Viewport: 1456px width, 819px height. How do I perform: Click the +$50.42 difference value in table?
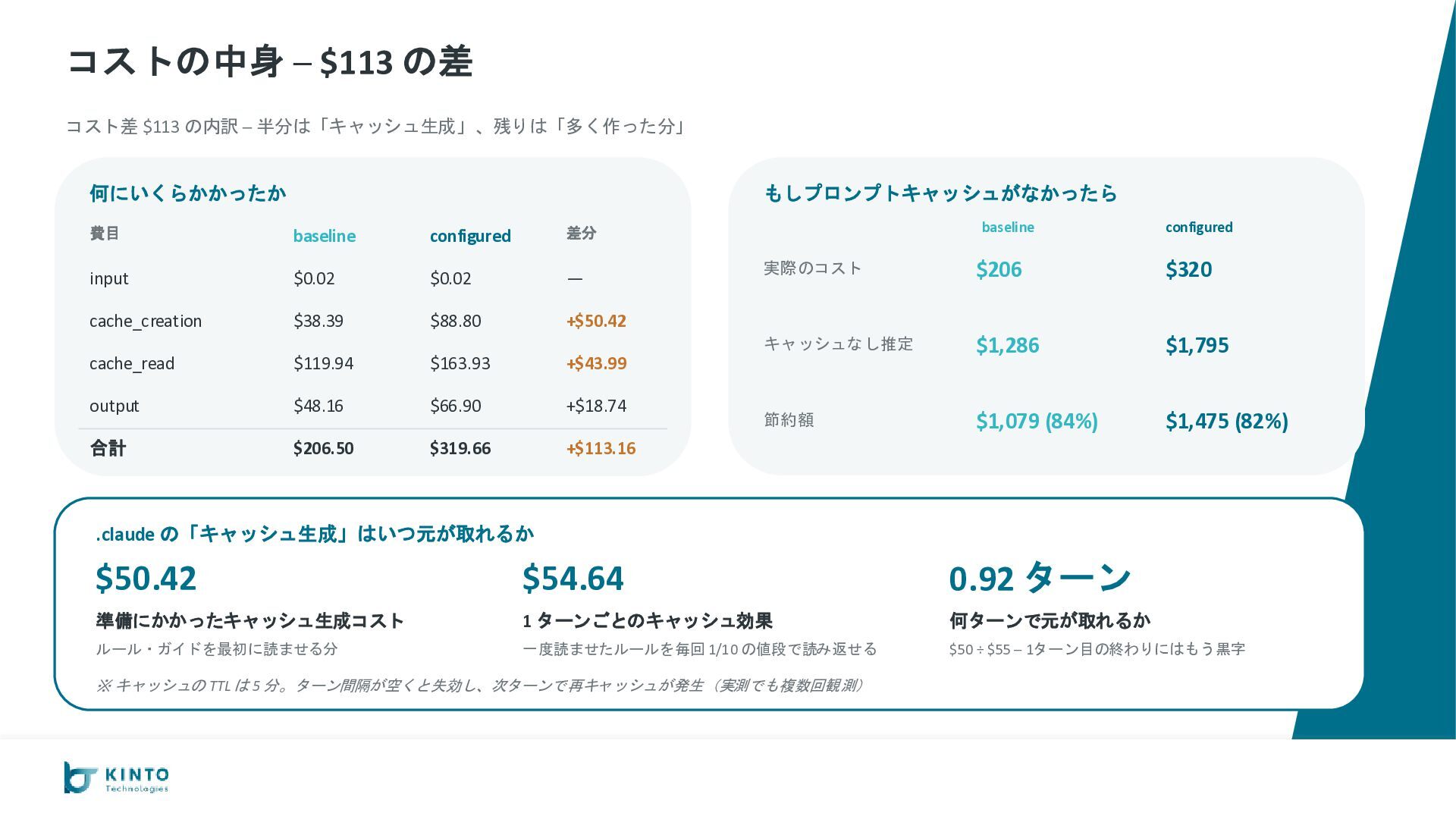click(596, 321)
